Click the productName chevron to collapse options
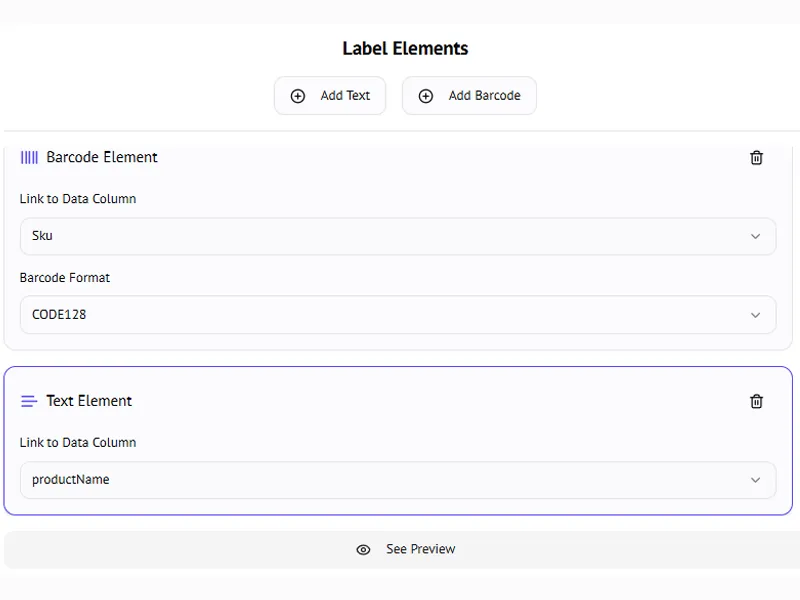The width and height of the screenshot is (800, 600). [x=756, y=480]
